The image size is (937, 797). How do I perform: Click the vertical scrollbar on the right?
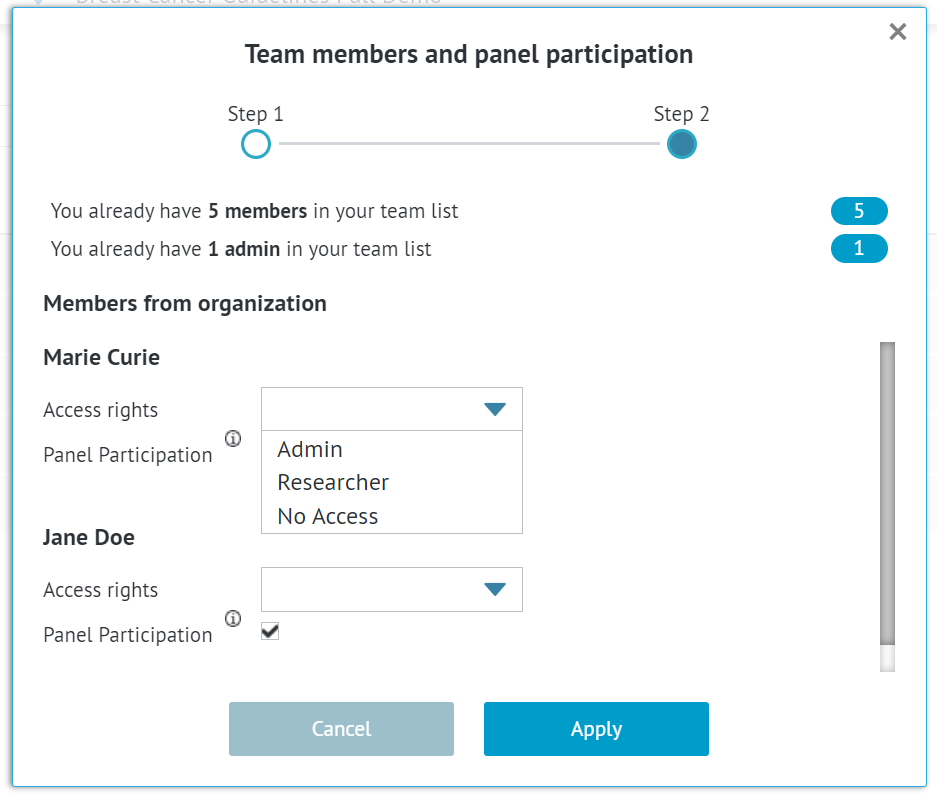888,500
